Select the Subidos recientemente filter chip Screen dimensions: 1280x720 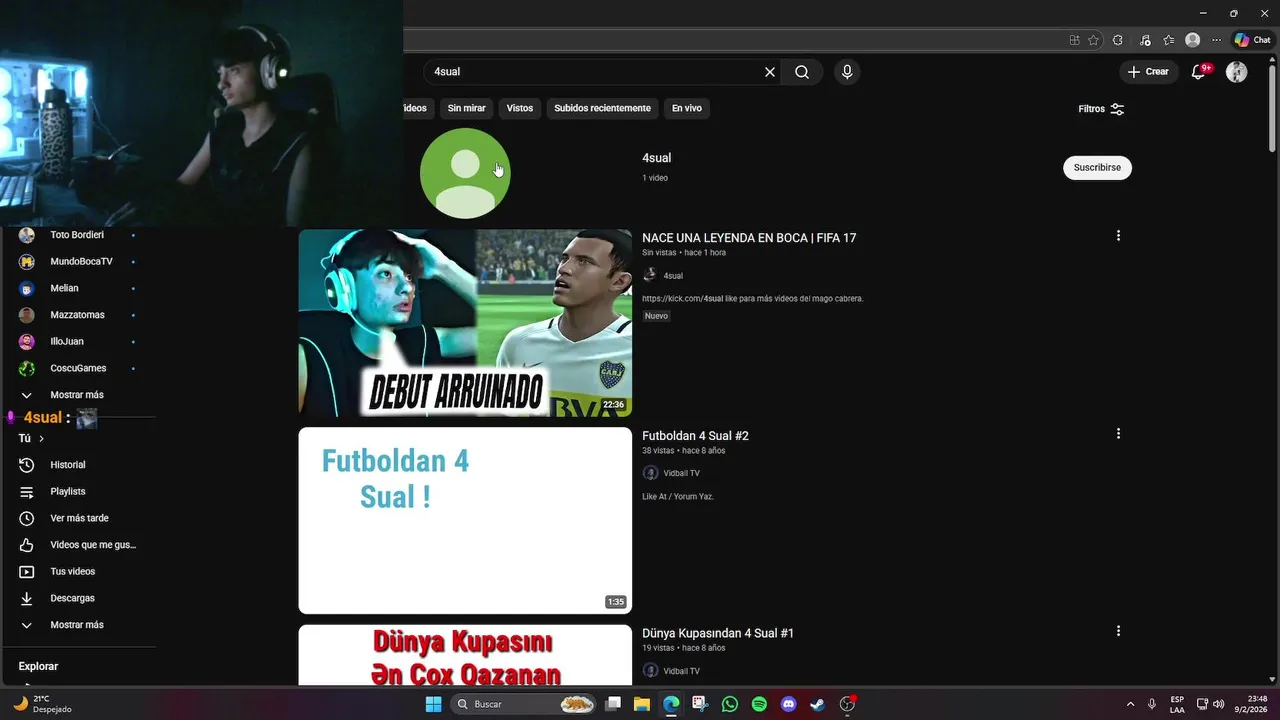[602, 108]
